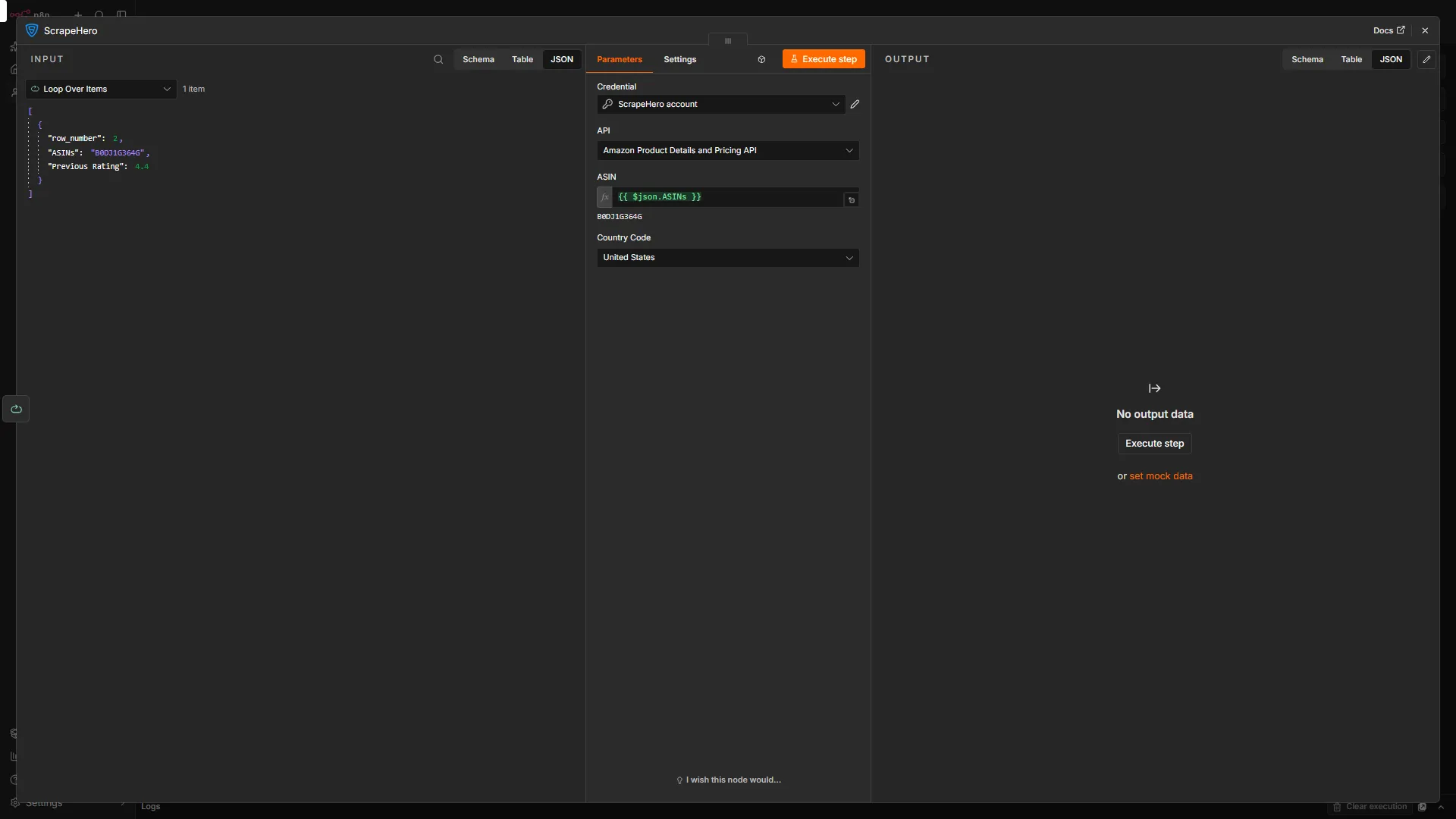Switch output view to Schema
Viewport: 1456px width, 819px height.
(x=1307, y=59)
